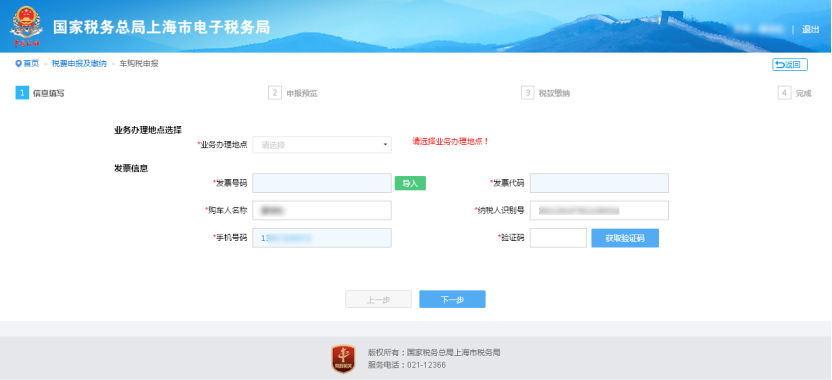Click the red 请选择业务办理地点 warning text

[x=450, y=142]
